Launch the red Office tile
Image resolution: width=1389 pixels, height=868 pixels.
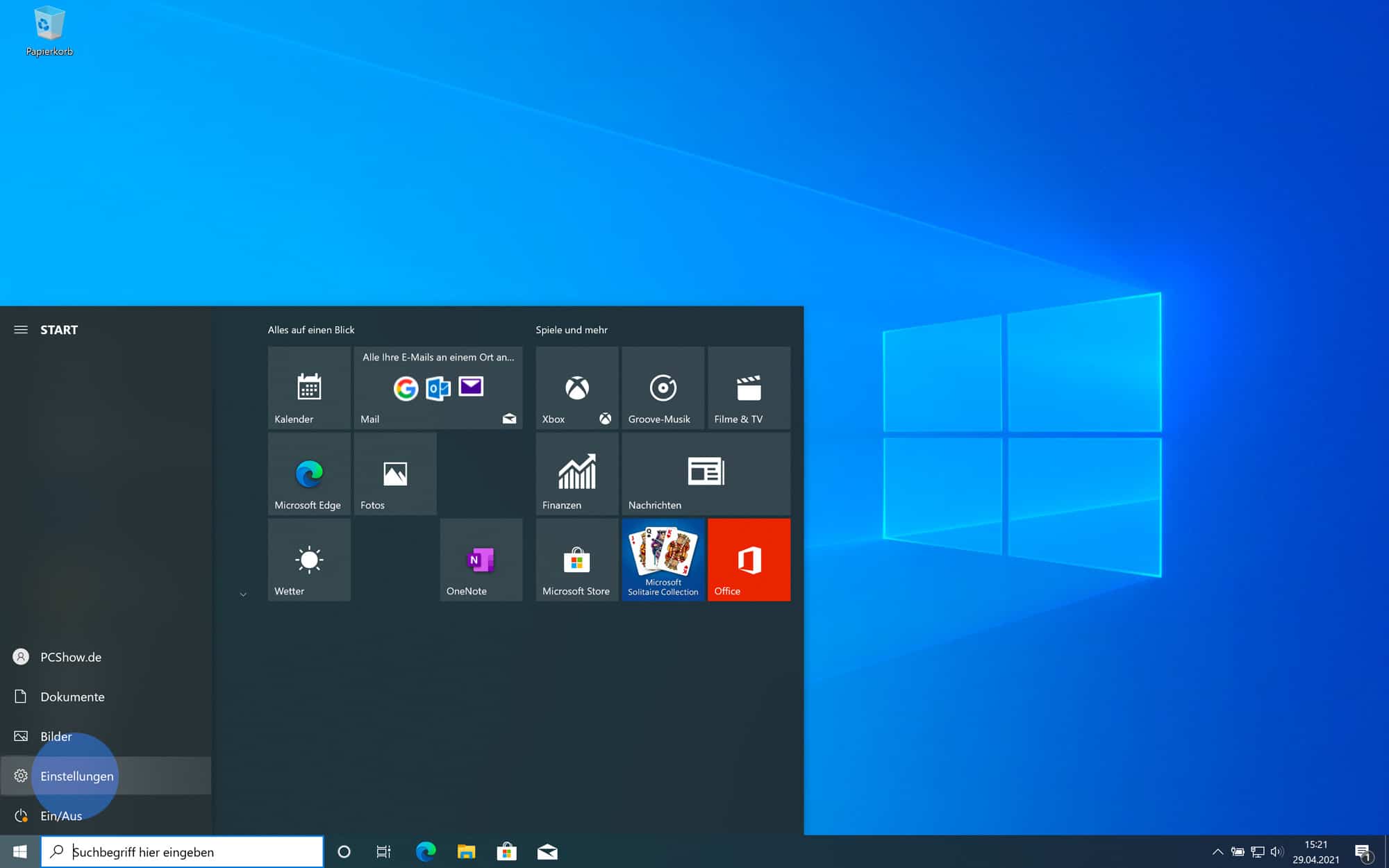pyautogui.click(x=749, y=560)
